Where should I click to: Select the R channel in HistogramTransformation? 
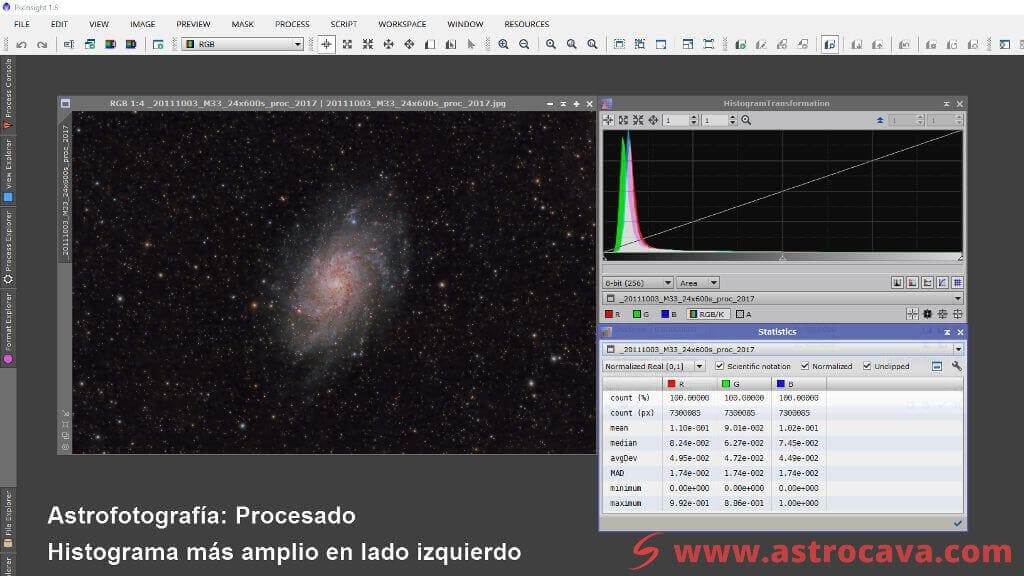coord(610,313)
